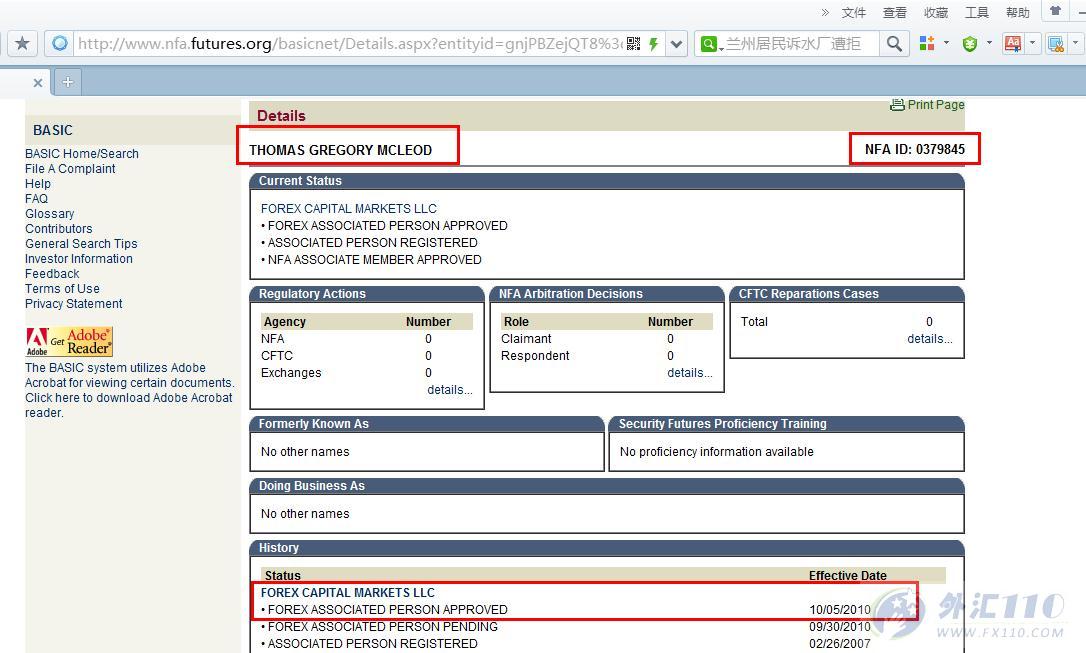Open FOREX CAPITAL MARKETS LLC in Current Status
This screenshot has width=1086, height=653.
(348, 208)
